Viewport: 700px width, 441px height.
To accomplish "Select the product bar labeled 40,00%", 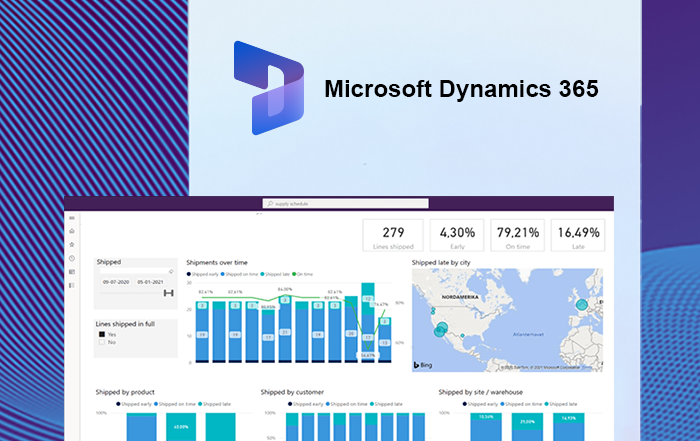I will pyautogui.click(x=181, y=427).
